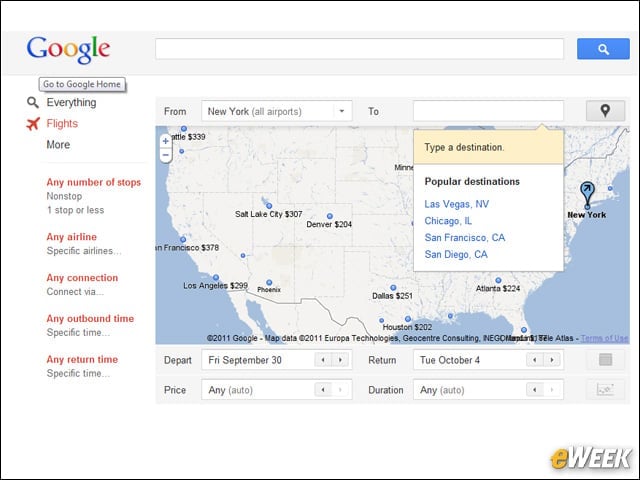Select Any return time filter
The height and width of the screenshot is (480, 640).
(x=82, y=360)
